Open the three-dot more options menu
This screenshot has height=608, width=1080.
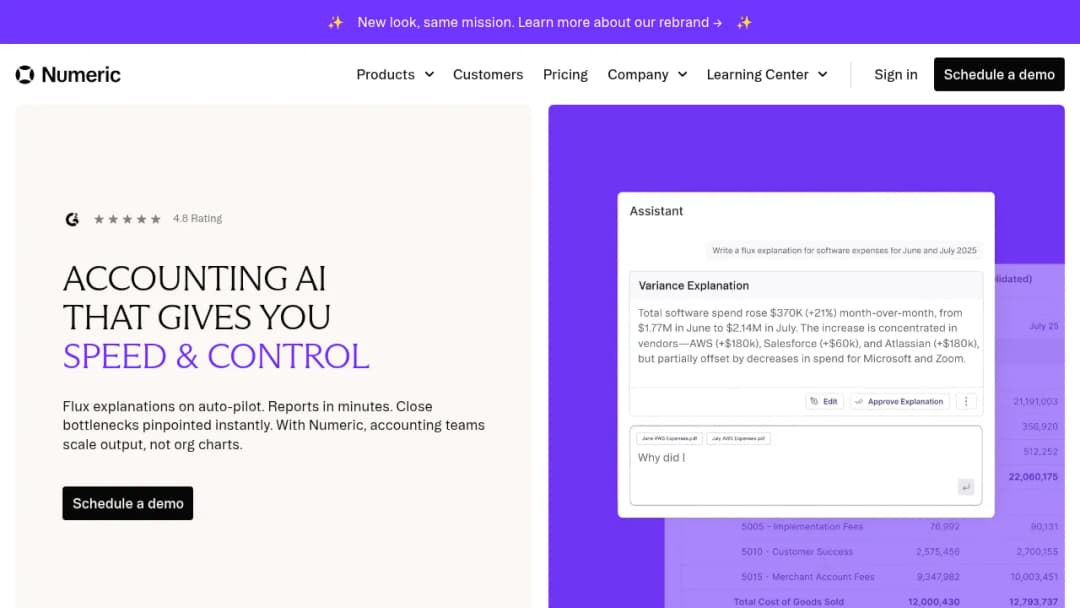point(966,401)
